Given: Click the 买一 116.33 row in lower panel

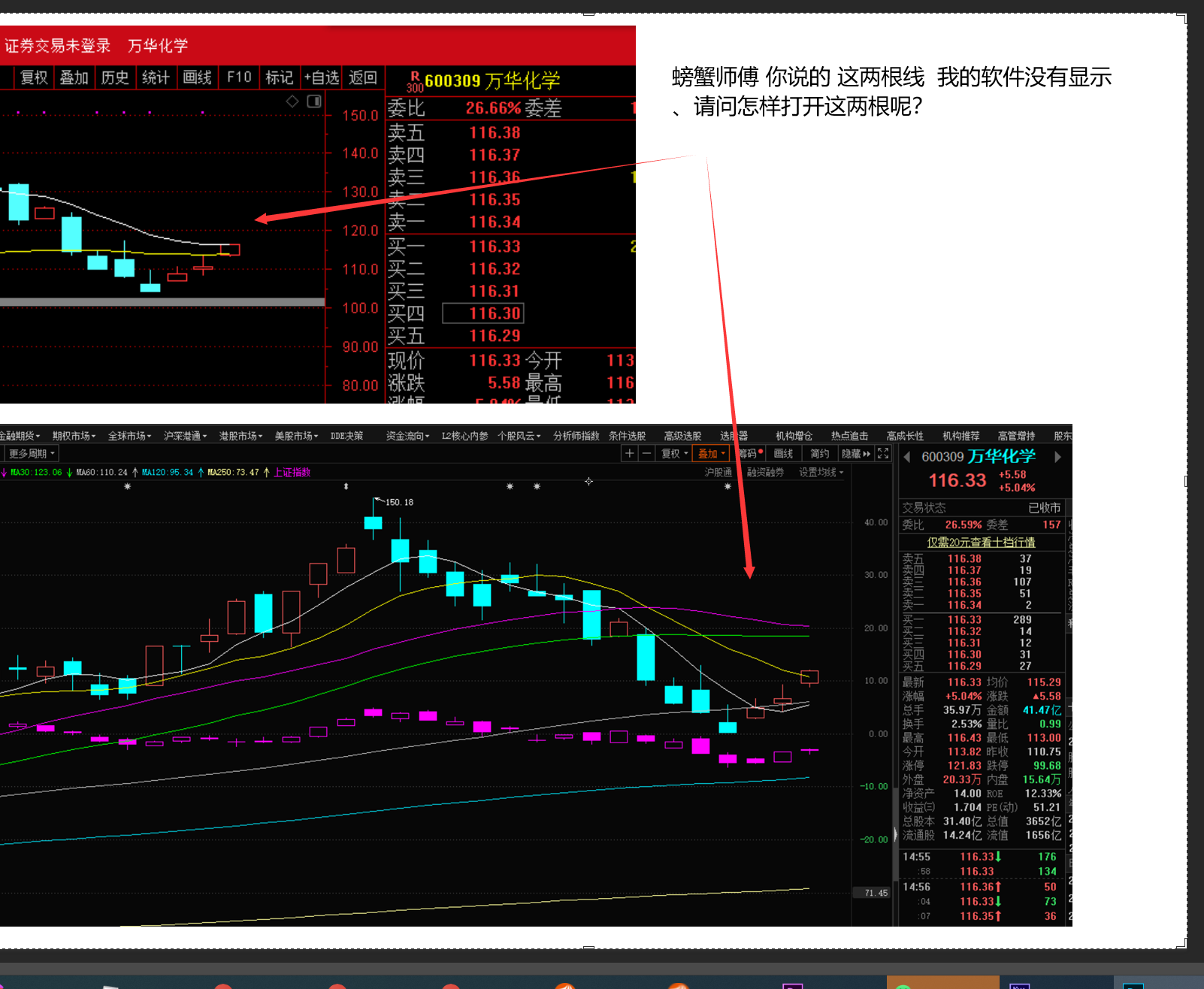Looking at the screenshot, I should (x=982, y=620).
